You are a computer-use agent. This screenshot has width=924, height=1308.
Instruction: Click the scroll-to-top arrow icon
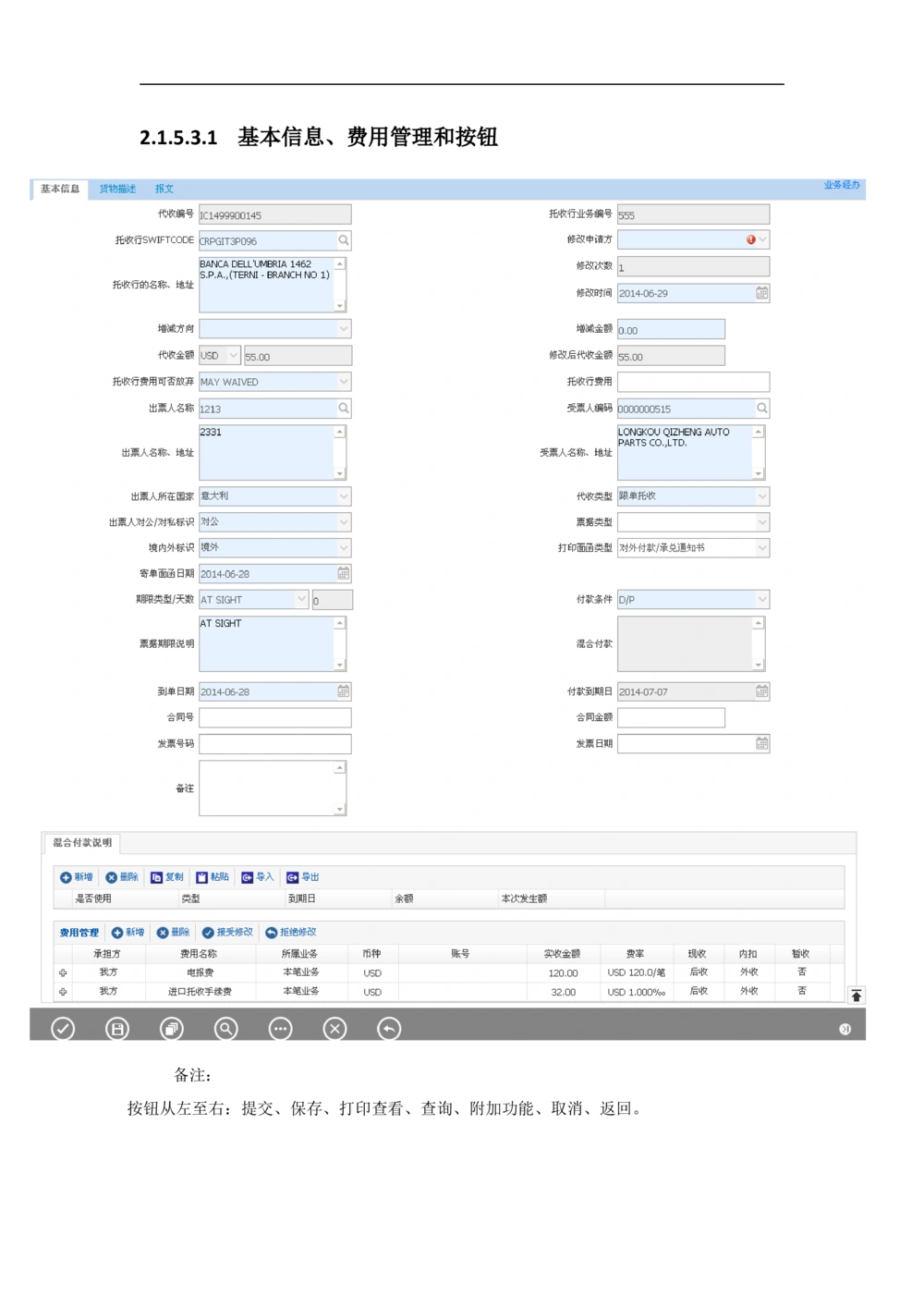point(857,996)
